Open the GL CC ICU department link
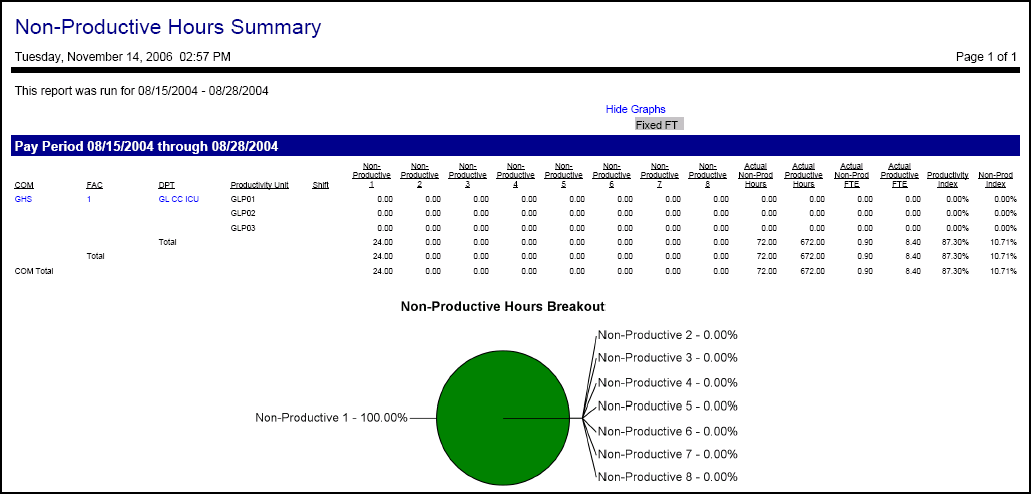Viewport: 1031px width, 494px height. (178, 199)
